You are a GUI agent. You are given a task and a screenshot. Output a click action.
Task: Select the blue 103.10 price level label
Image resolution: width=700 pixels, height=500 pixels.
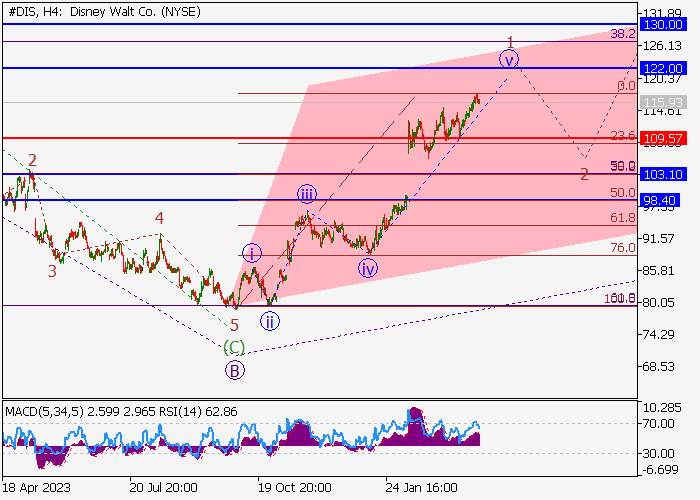(662, 174)
